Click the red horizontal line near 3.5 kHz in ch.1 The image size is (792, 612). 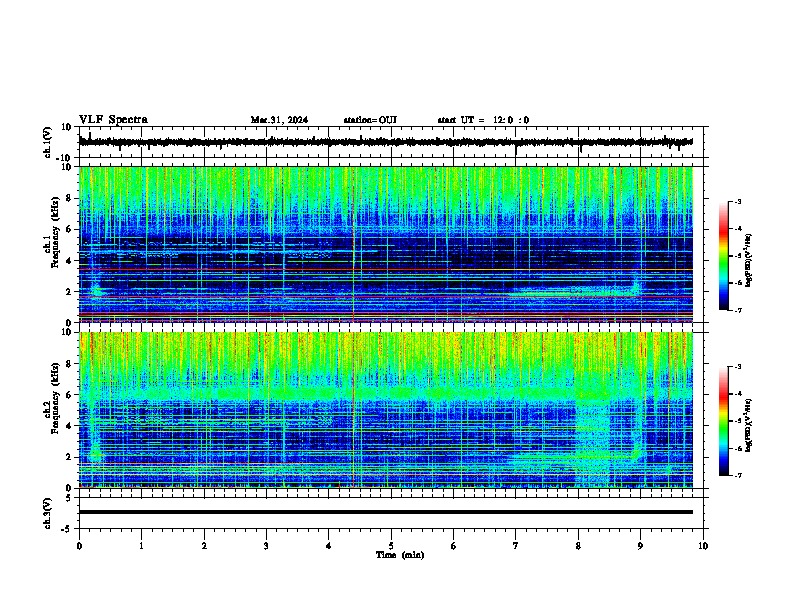(386, 270)
